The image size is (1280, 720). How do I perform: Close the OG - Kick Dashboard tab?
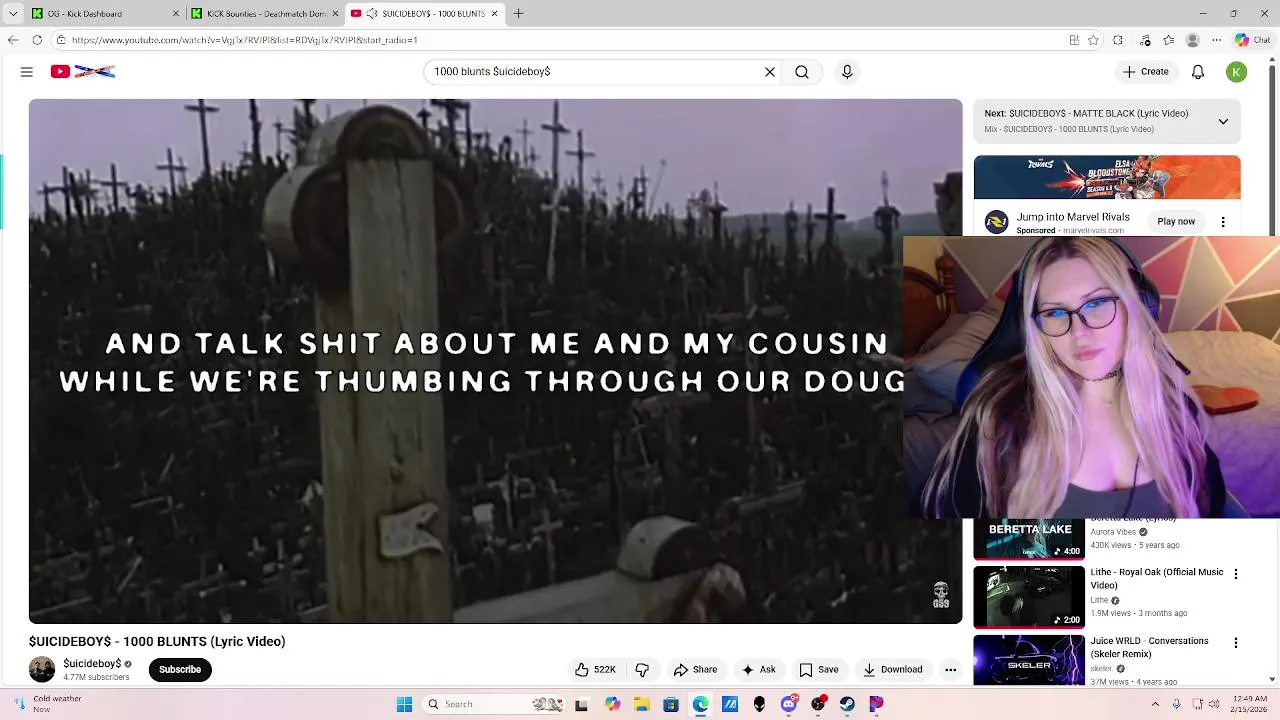[176, 14]
